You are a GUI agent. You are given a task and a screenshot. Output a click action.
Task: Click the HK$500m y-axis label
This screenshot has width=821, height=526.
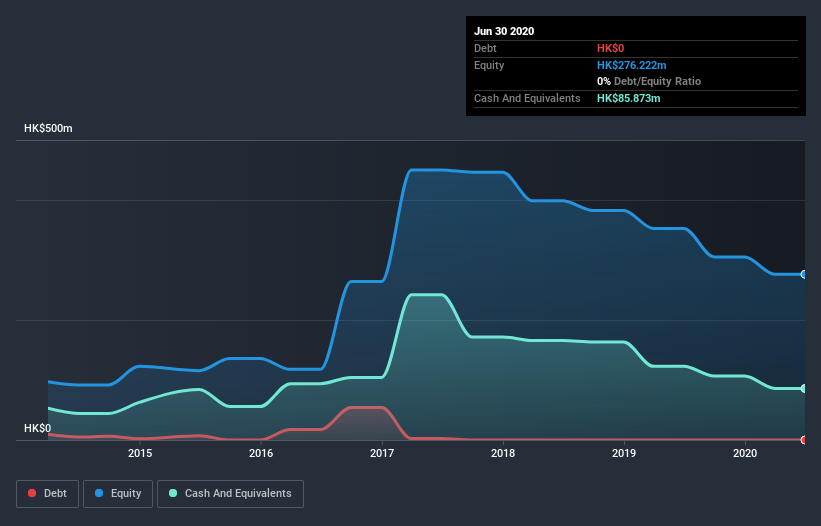pos(48,128)
